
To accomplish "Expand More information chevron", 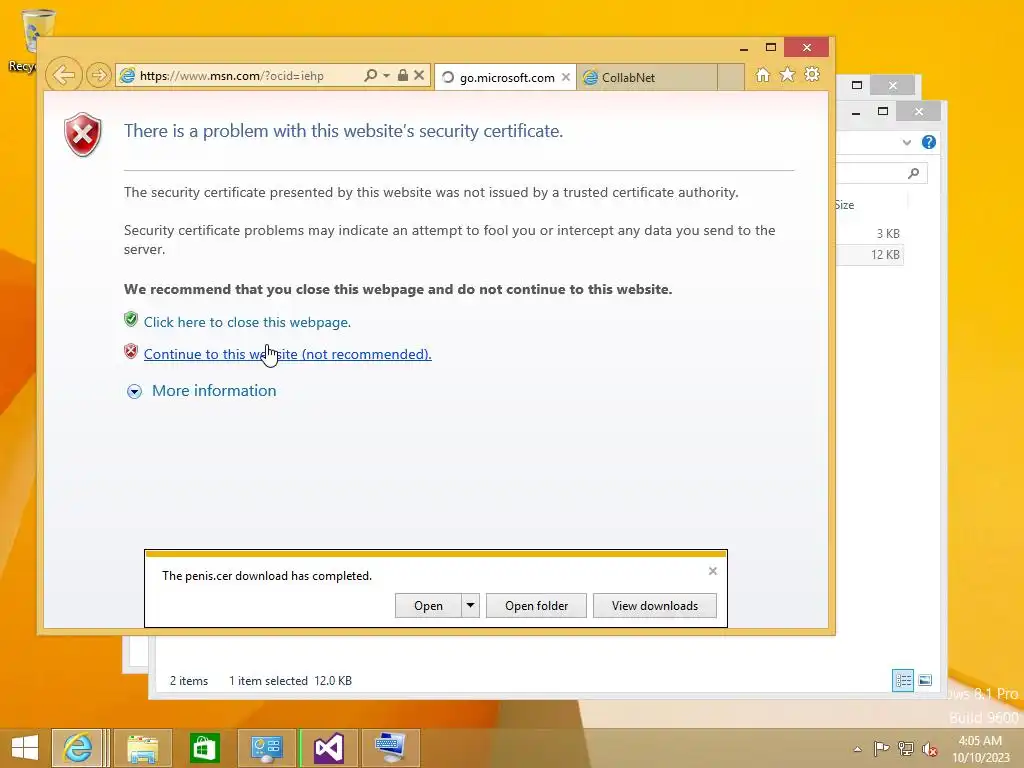I will pyautogui.click(x=134, y=391).
